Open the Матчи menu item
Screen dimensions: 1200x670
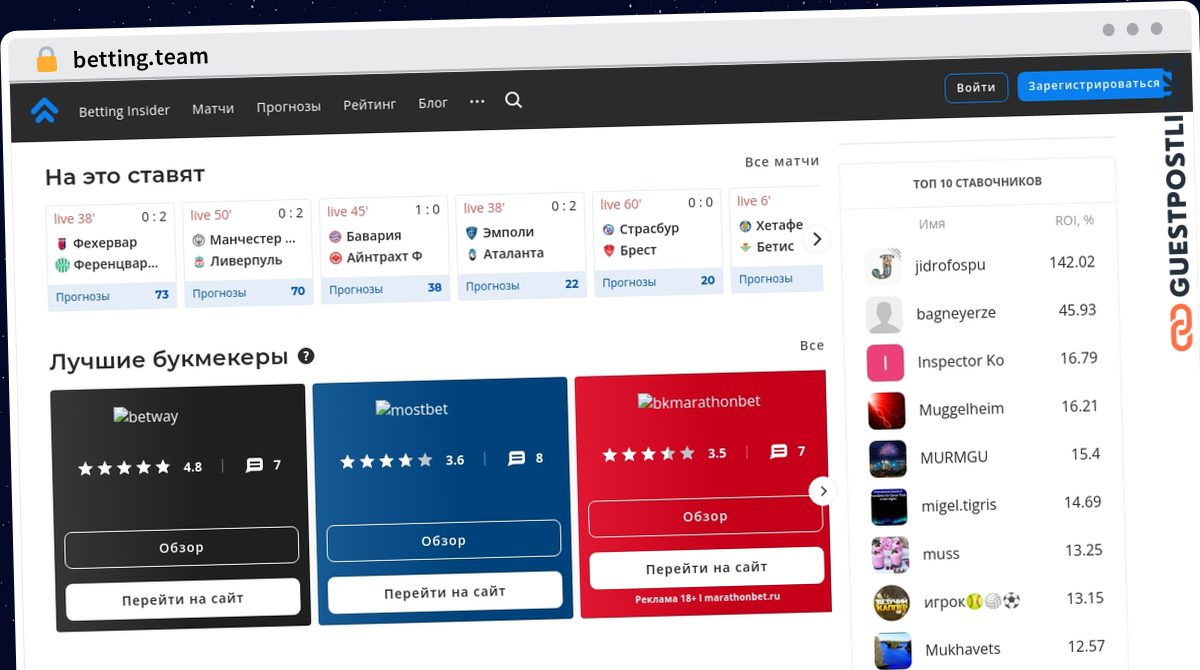(x=213, y=108)
